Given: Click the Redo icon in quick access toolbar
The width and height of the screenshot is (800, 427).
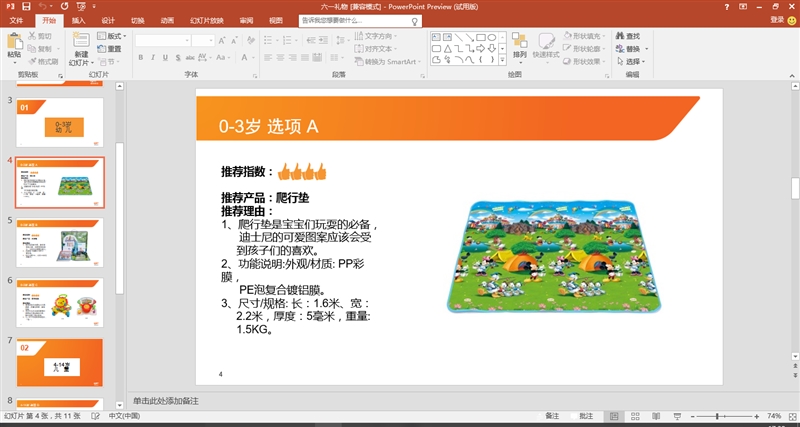Looking at the screenshot, I should [64, 6].
